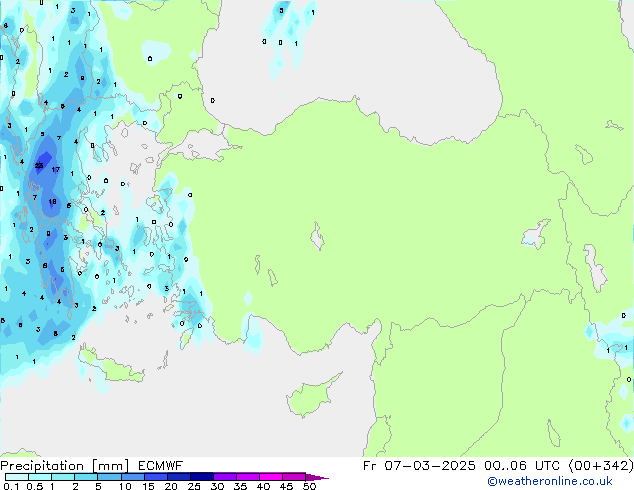
Task: Select the 30–35 mm purple legend swatch
Action: pos(225,477)
